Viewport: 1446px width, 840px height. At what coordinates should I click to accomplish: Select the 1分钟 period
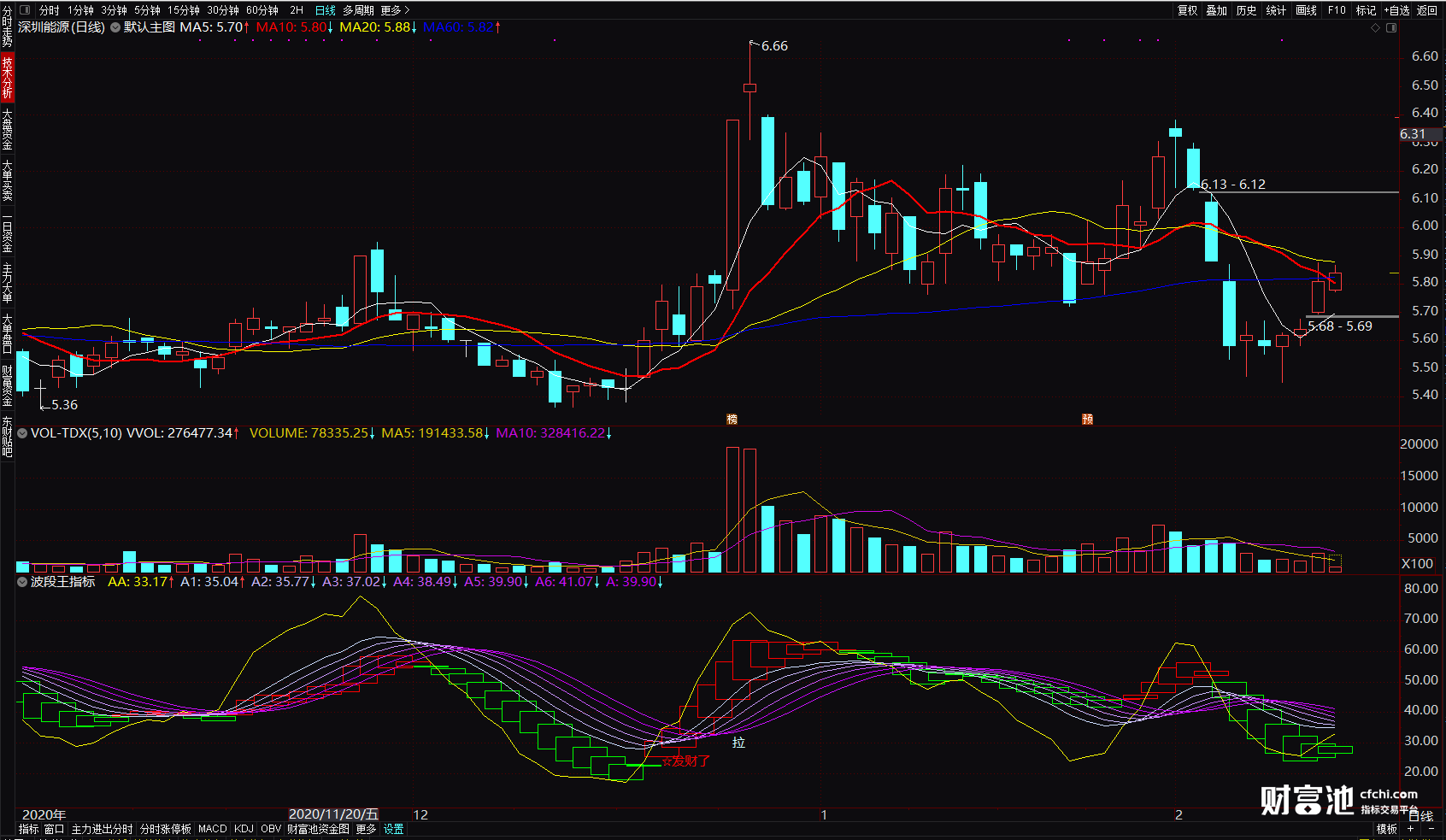click(x=81, y=10)
